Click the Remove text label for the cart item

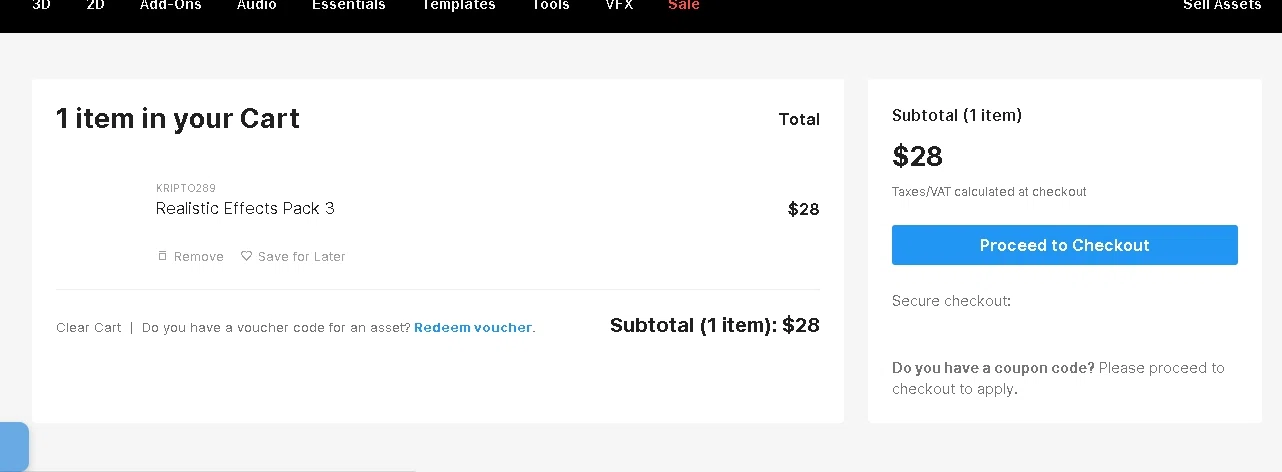(x=199, y=257)
